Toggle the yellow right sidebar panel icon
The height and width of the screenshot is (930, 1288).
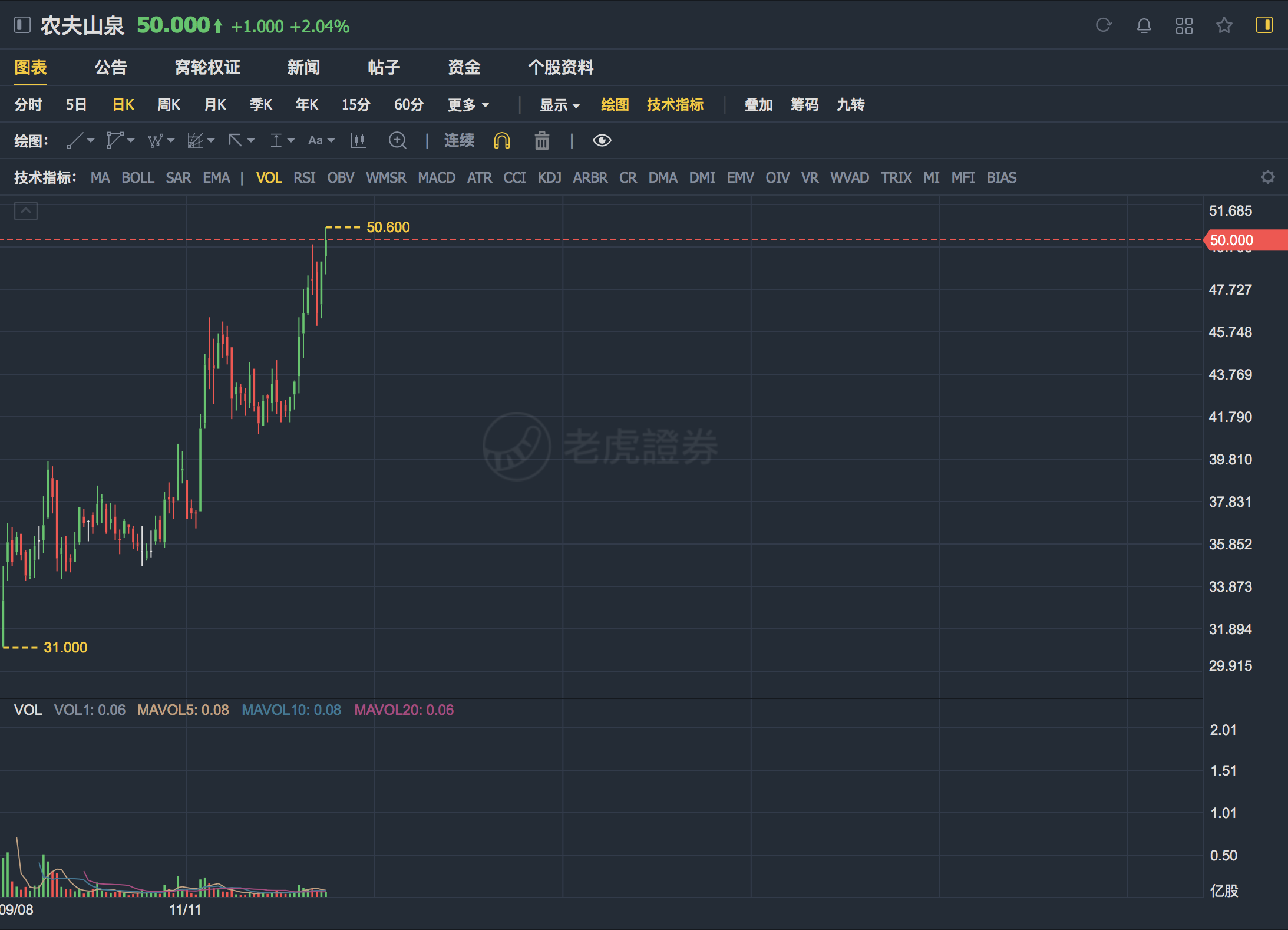click(x=1264, y=25)
